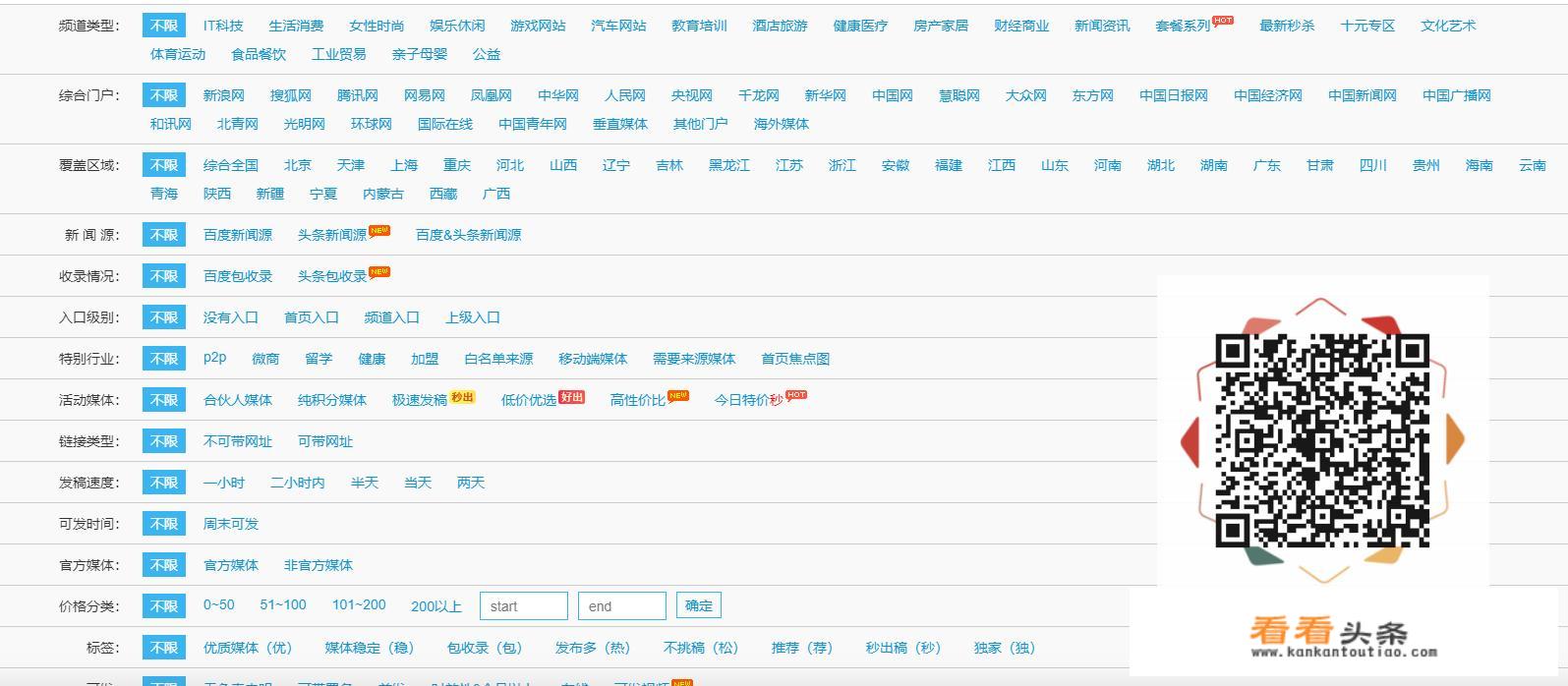Screen dimensions: 1568x686
Task: Select IT科技 channel type filter
Action: (x=223, y=26)
